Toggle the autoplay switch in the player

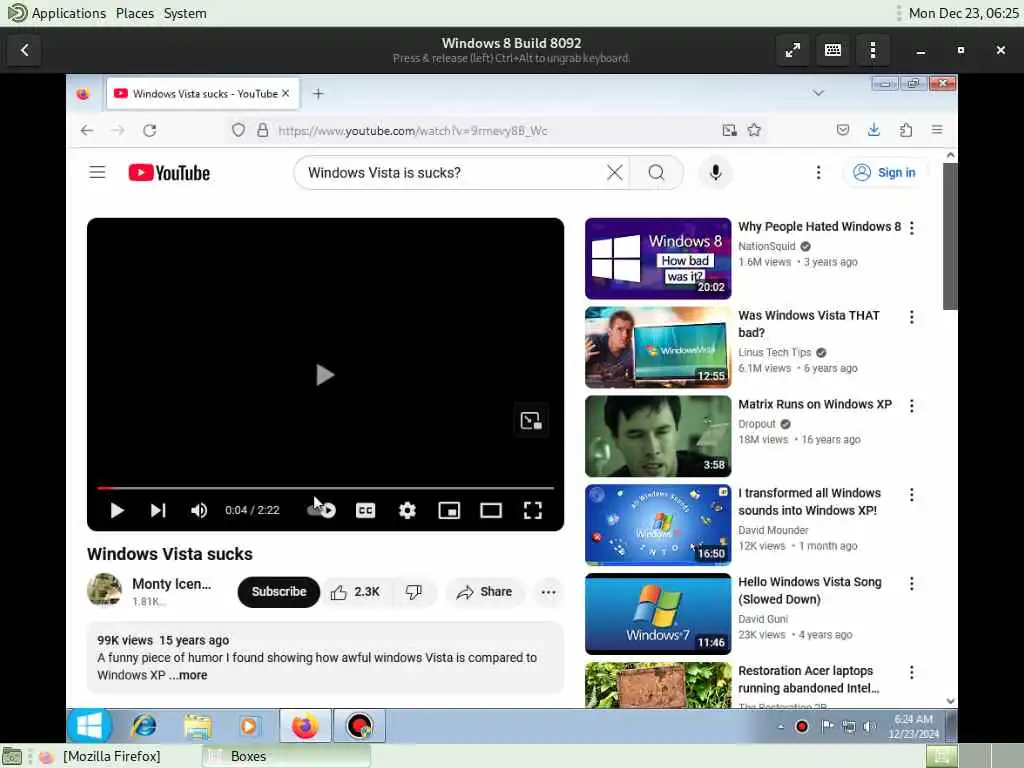pos(321,510)
